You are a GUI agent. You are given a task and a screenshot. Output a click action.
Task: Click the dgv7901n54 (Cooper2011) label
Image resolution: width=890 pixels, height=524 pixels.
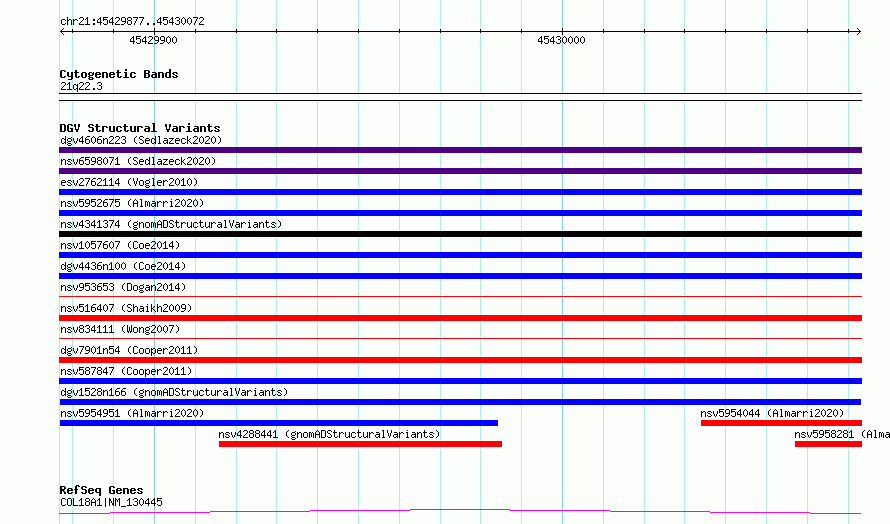click(129, 350)
